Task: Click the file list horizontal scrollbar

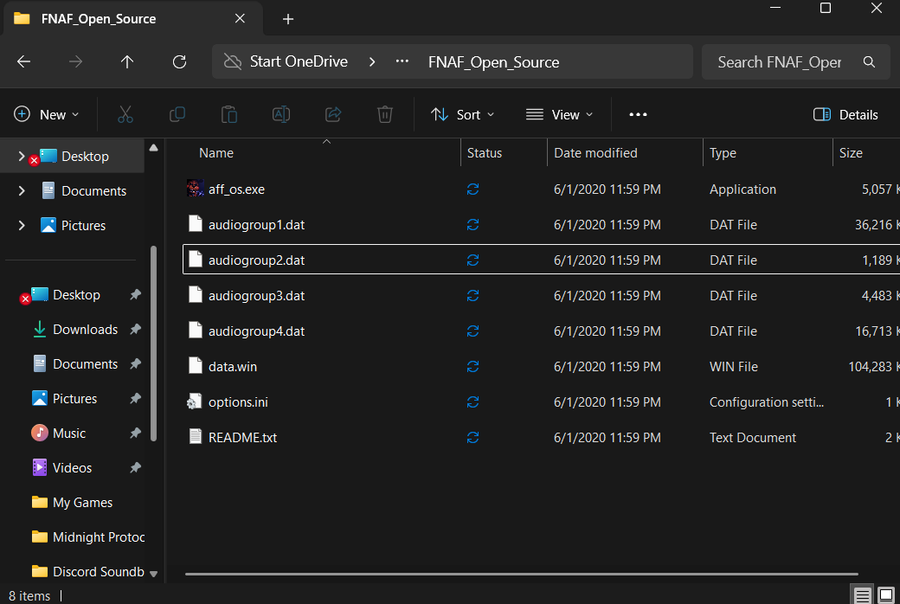Action: coord(521,574)
